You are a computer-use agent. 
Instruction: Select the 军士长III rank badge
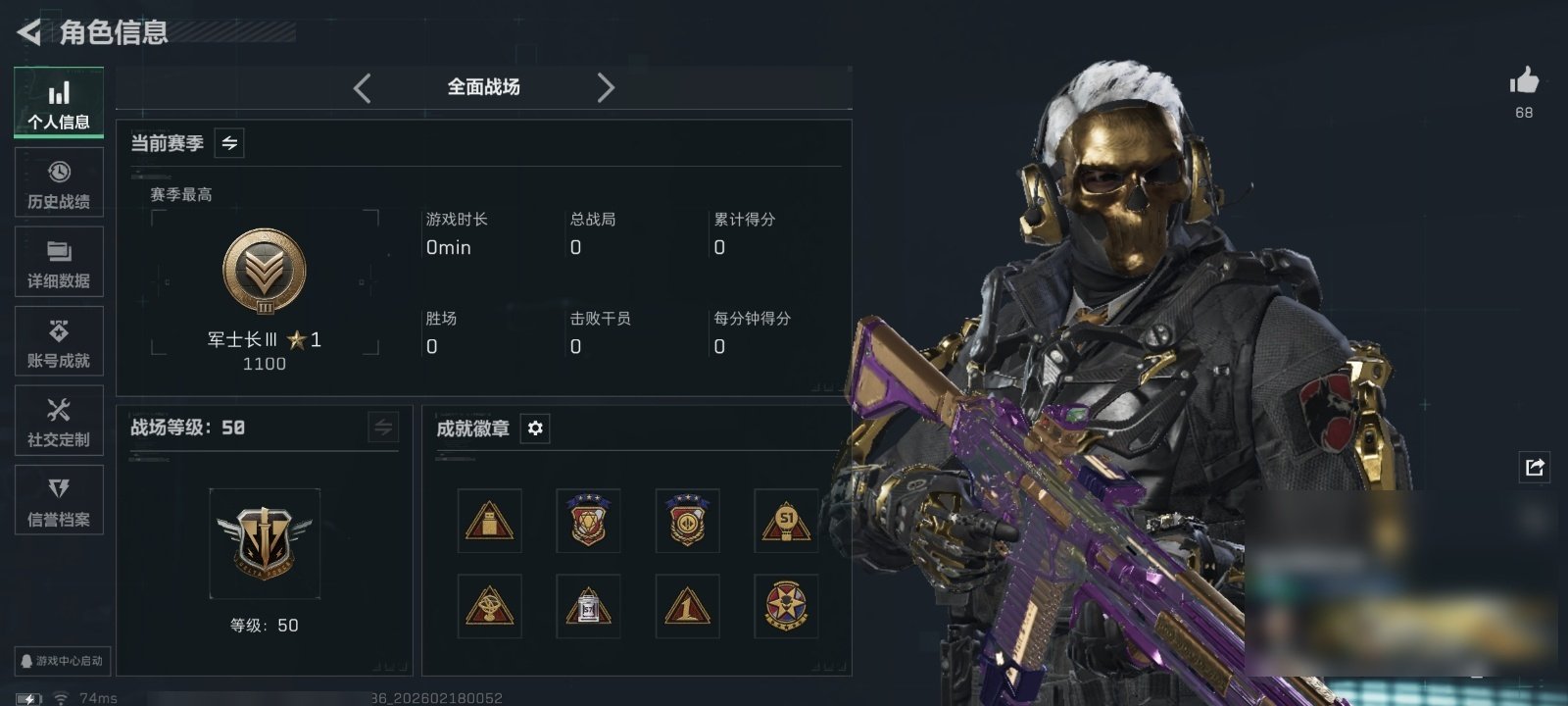(265, 272)
